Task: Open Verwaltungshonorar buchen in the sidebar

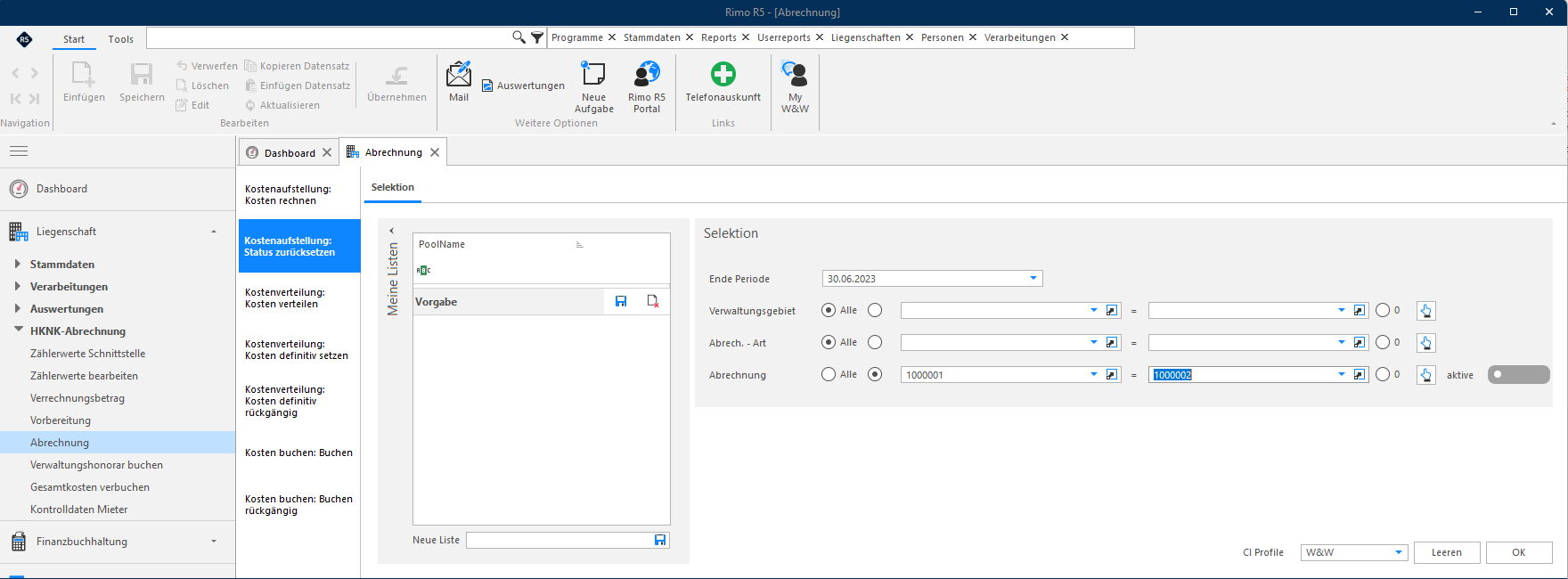Action: [x=96, y=465]
